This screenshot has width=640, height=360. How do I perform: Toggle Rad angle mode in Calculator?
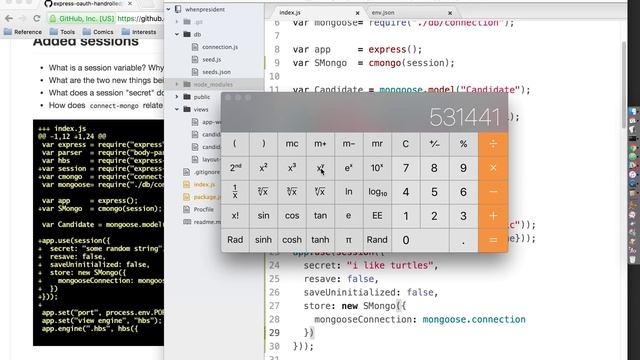[235, 240]
